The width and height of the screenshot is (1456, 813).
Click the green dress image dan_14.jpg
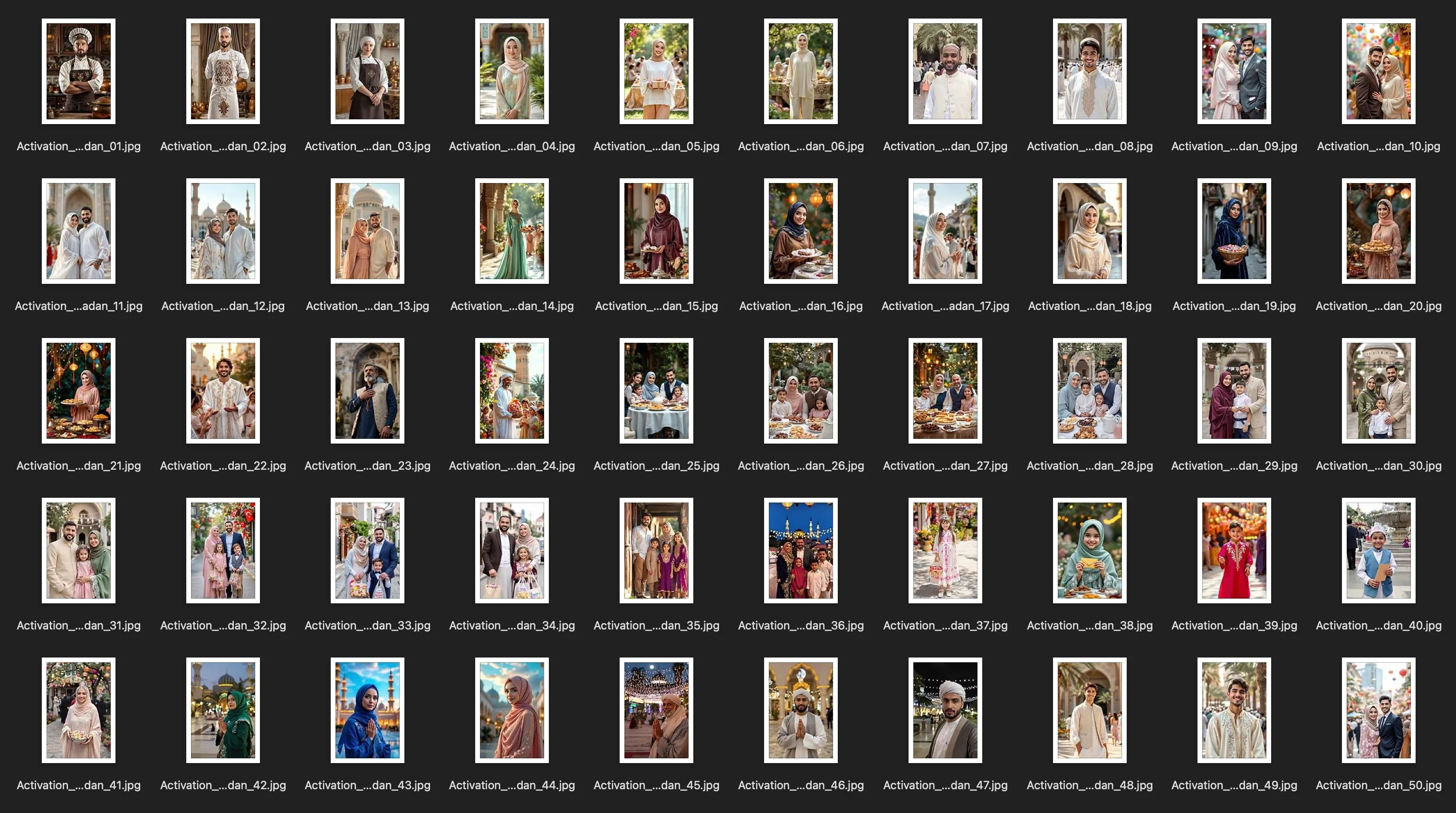[x=511, y=231]
